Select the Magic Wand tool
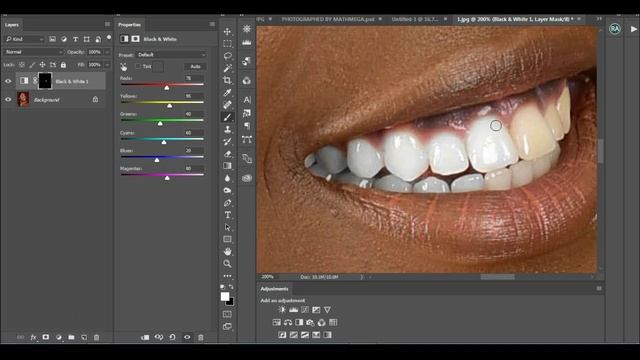This screenshot has width=640, height=360. click(227, 68)
